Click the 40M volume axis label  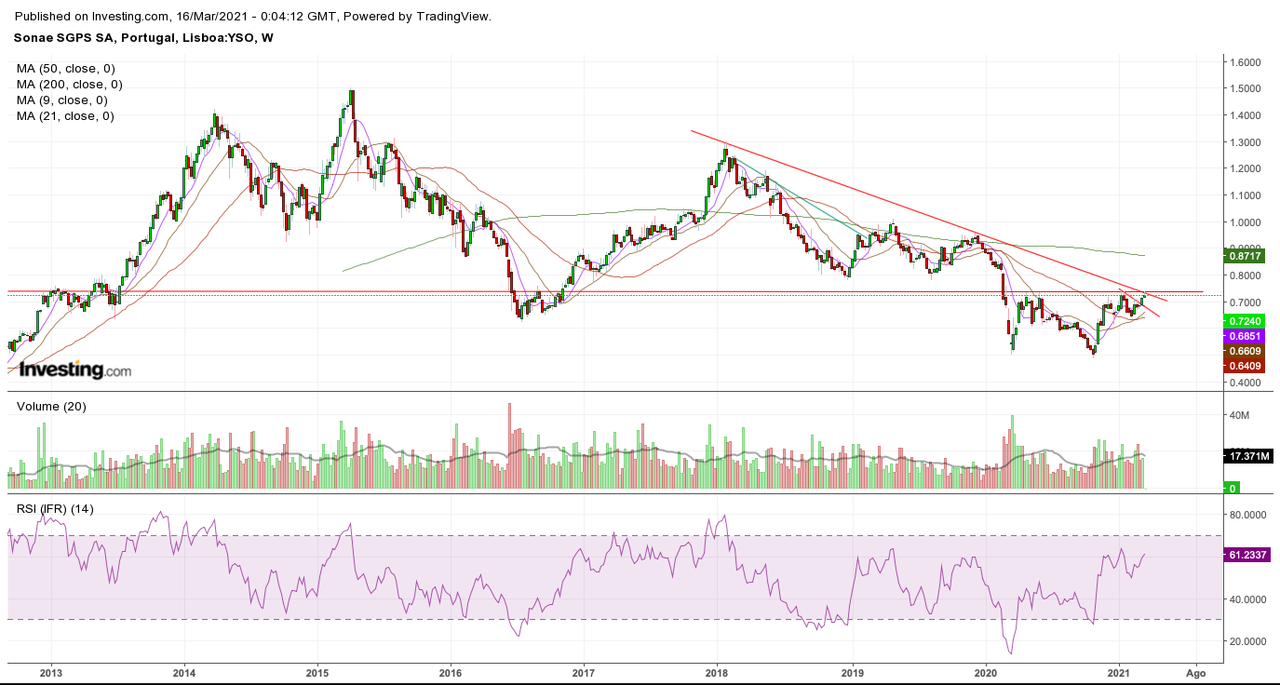1240,415
